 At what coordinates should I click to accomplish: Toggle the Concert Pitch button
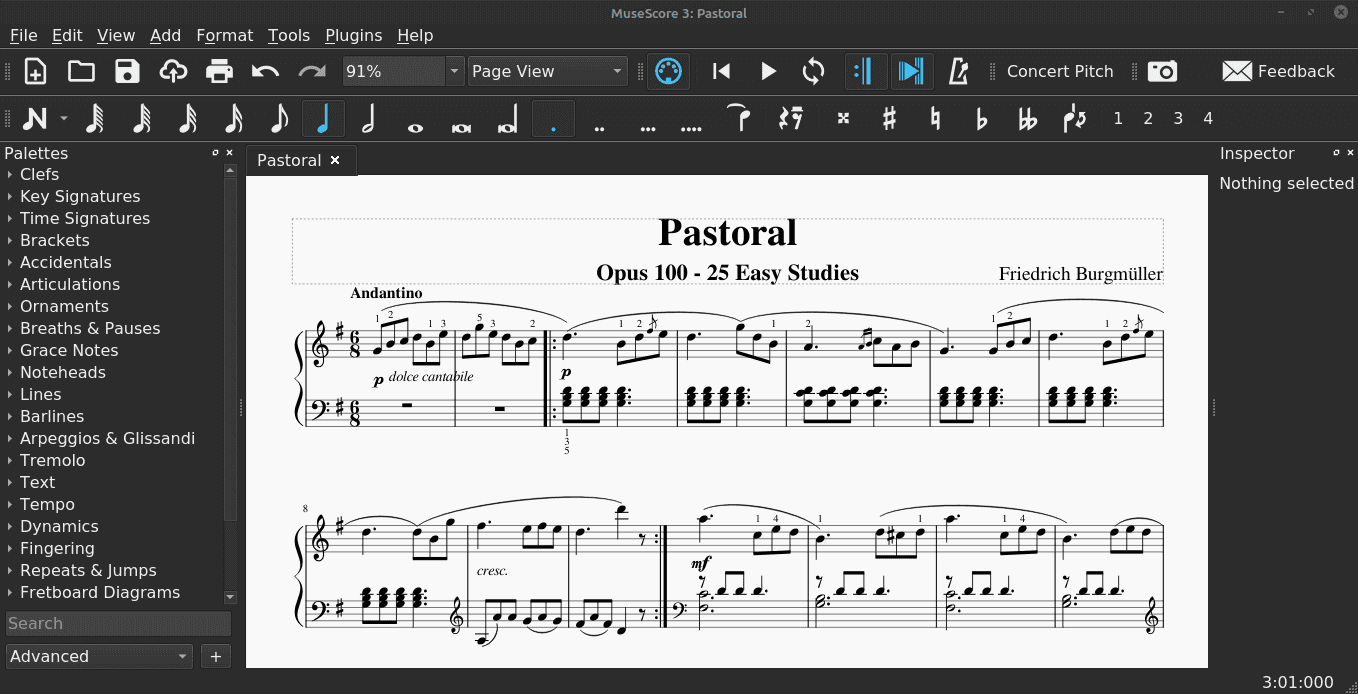(1059, 71)
